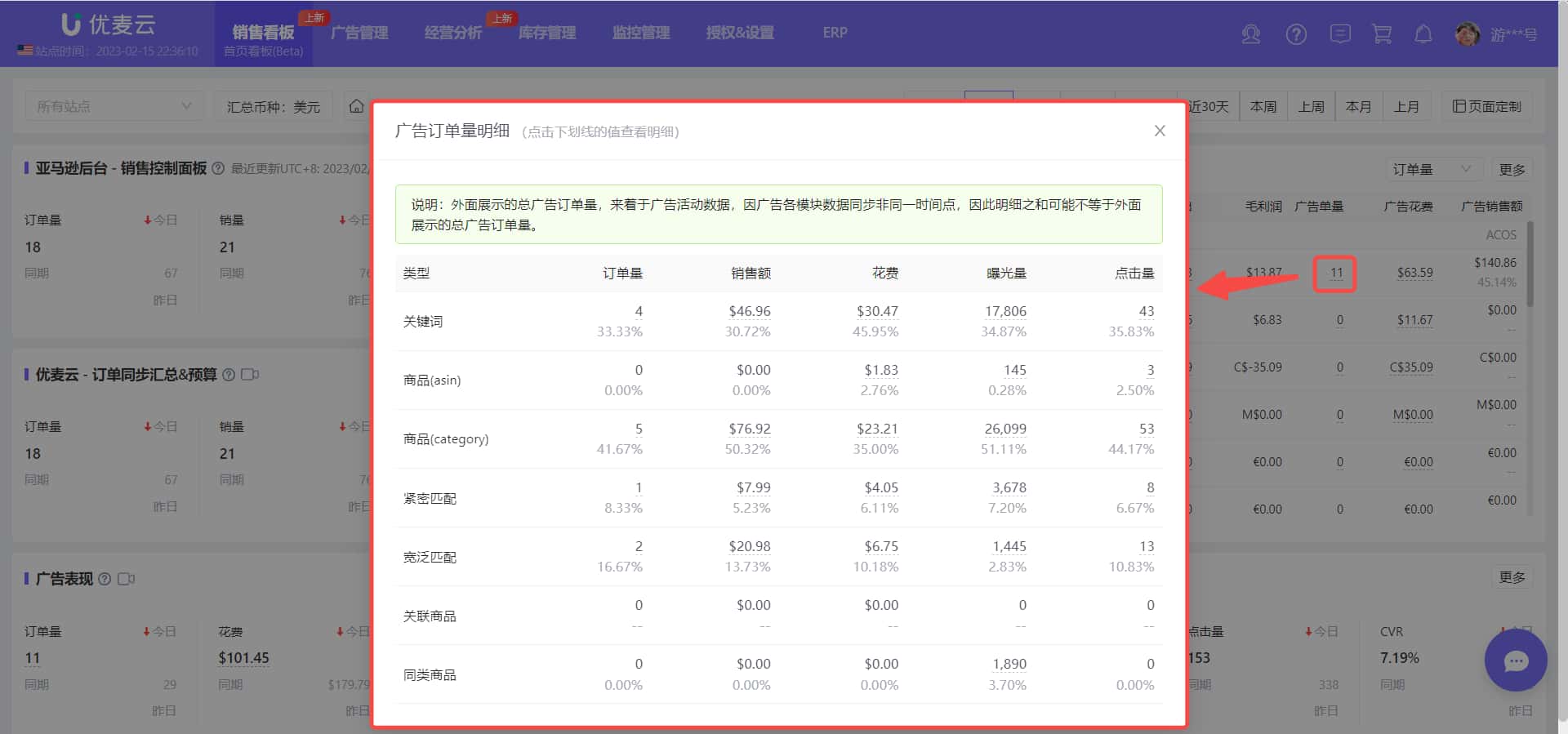Click ad orders value 11 in table

[x=1336, y=273]
